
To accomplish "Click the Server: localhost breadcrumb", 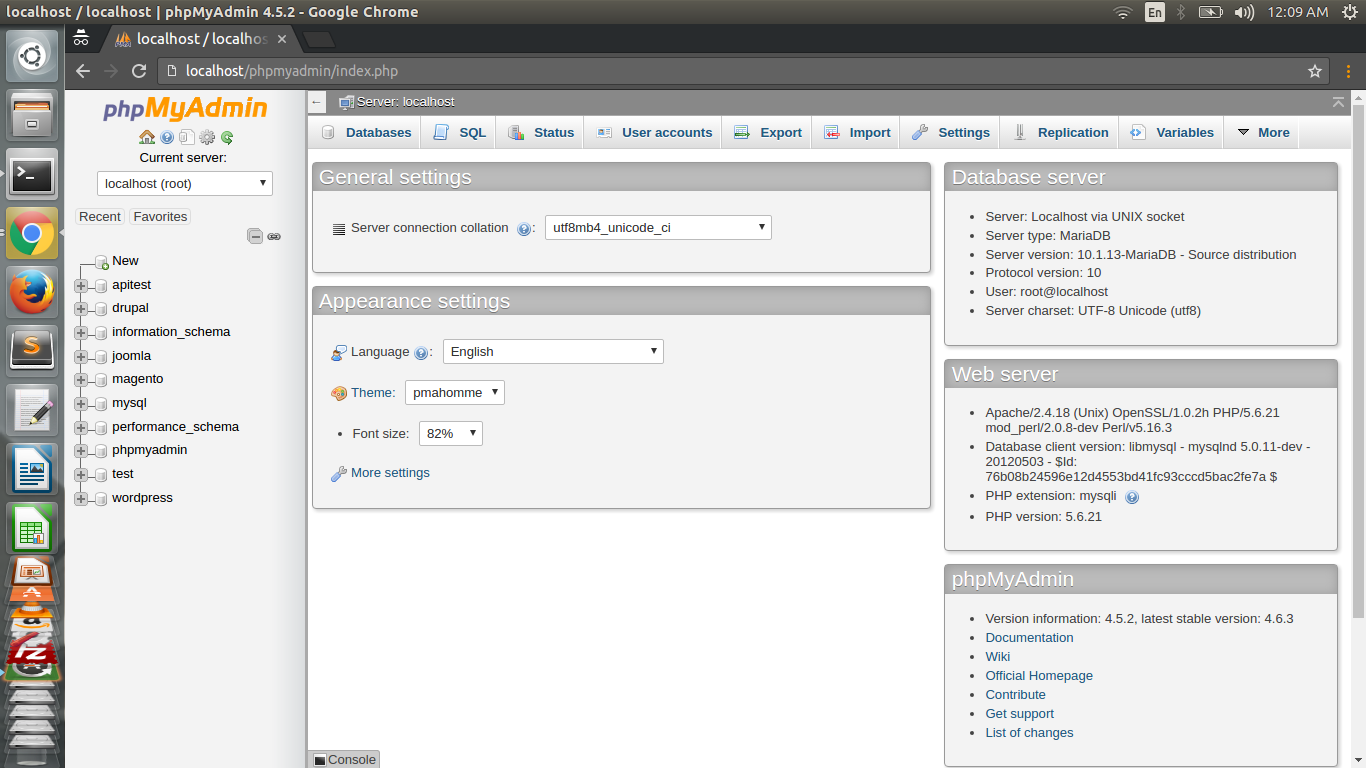I will [405, 102].
